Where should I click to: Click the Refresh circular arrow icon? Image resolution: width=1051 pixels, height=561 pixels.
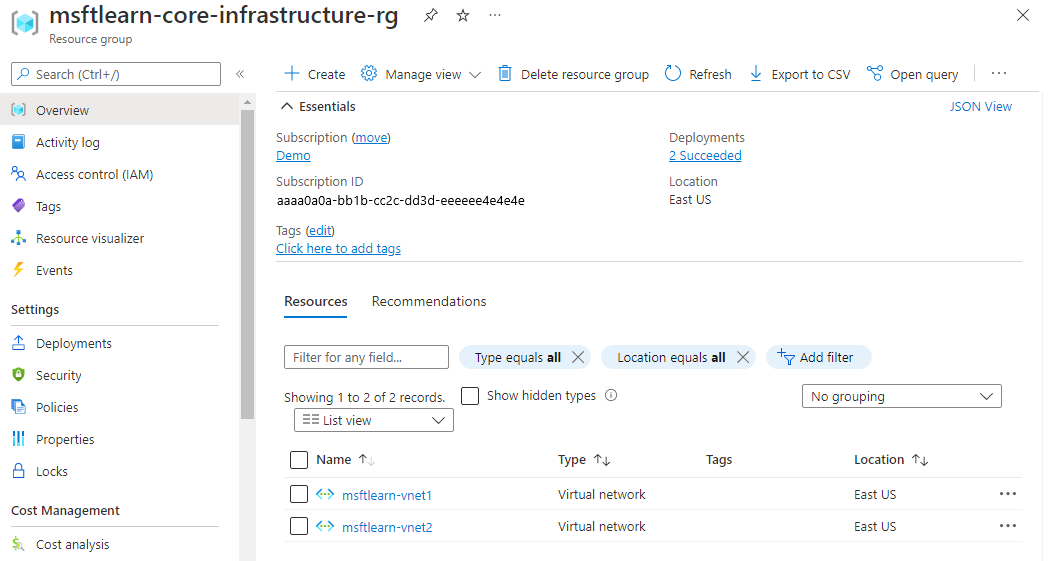pos(673,74)
